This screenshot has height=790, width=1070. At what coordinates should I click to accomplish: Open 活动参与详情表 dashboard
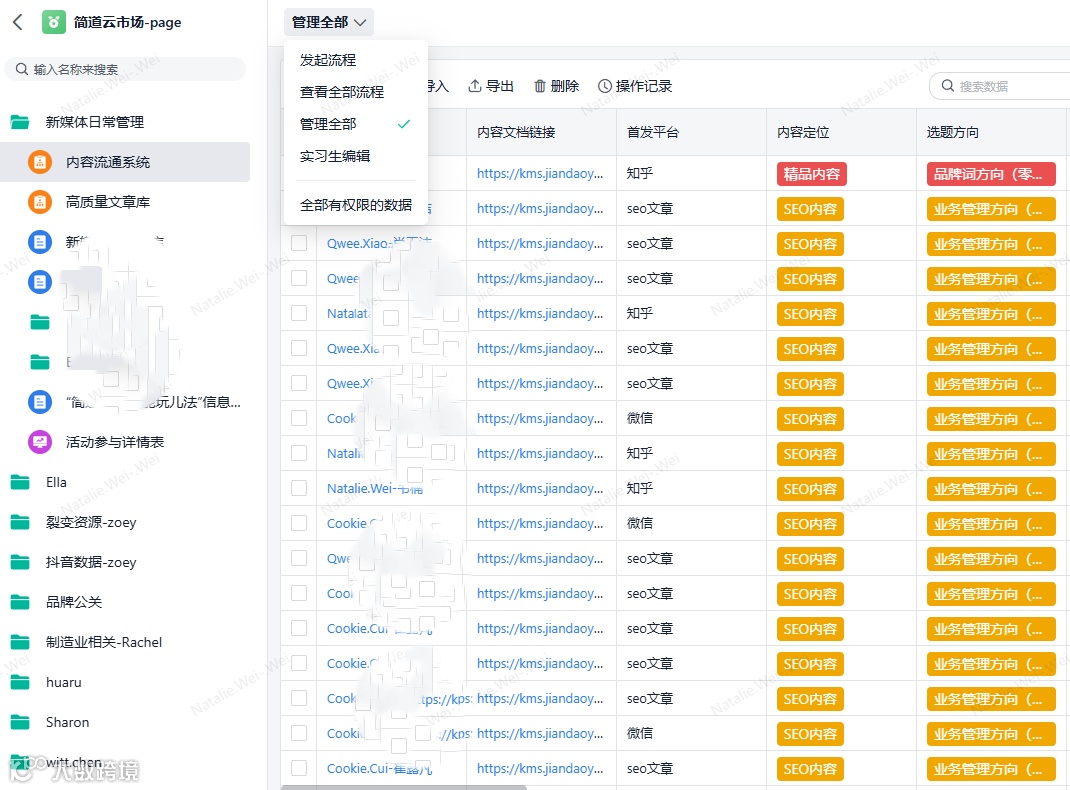point(125,442)
